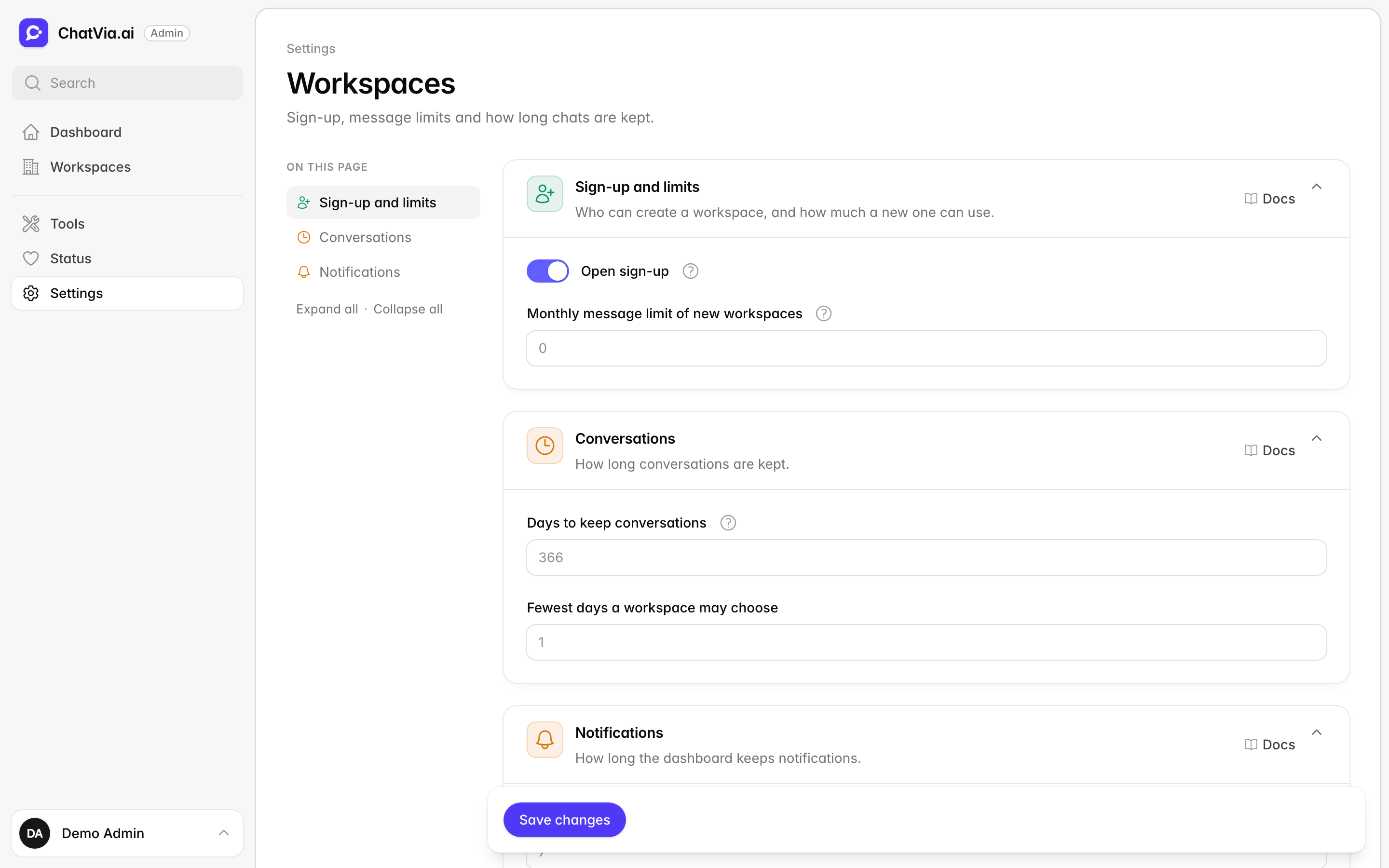
Task: Click the bell icon in page outline
Action: 304,272
